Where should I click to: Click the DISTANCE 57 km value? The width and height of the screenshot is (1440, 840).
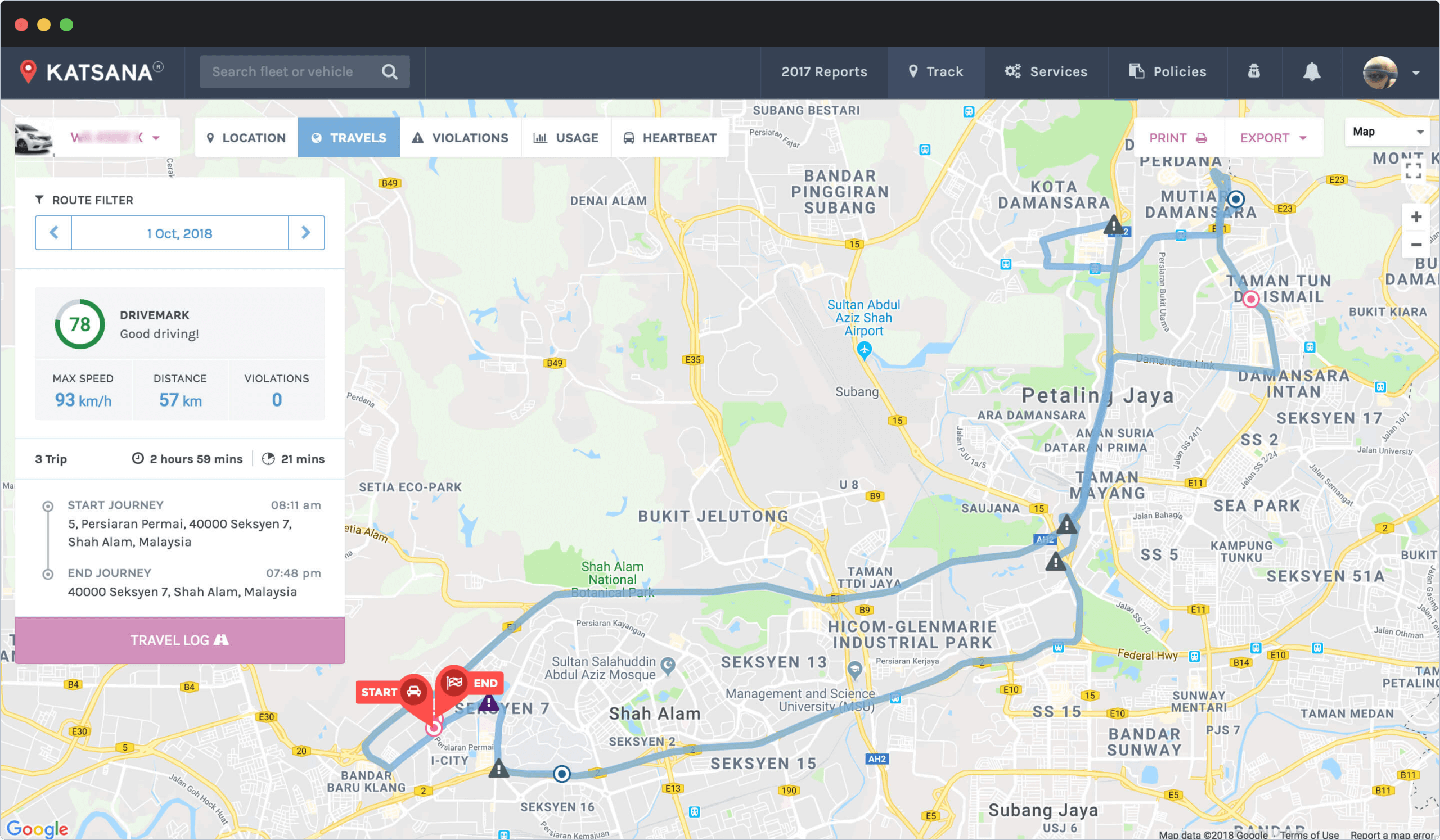click(x=180, y=400)
